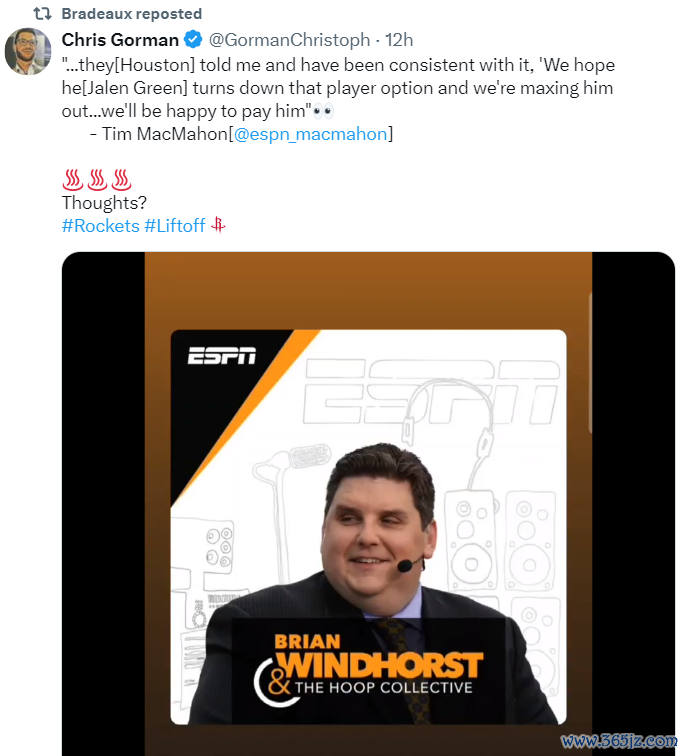Open the #Rockets hashtag
Viewport: 685px width, 756px height.
(101, 226)
